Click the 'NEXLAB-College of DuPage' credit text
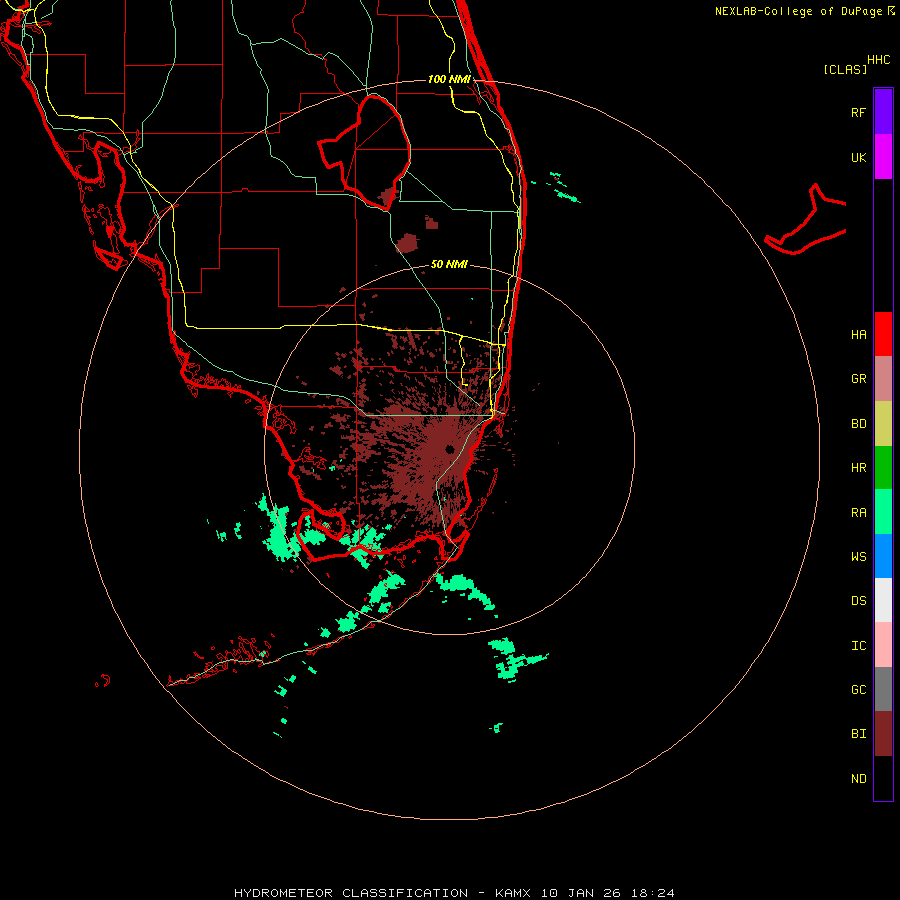This screenshot has height=900, width=900. pos(798,11)
